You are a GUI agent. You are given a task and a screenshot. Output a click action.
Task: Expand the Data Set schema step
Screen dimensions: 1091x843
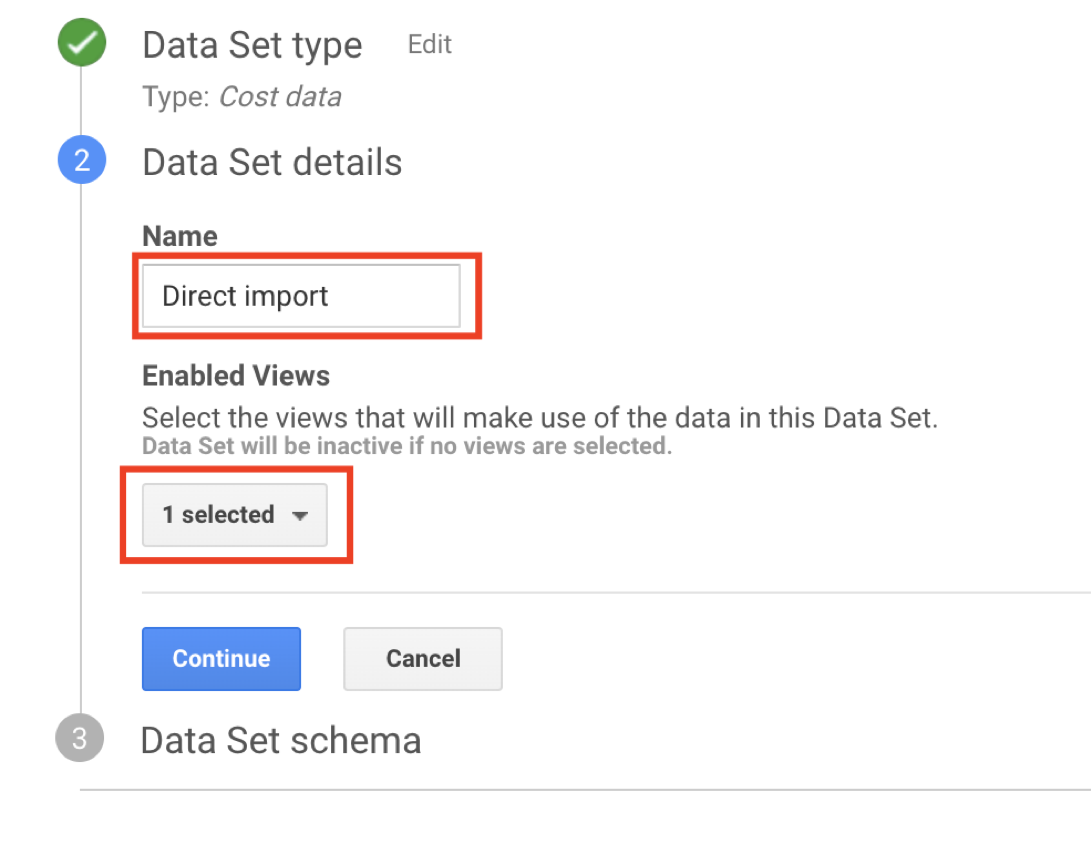pos(281,741)
